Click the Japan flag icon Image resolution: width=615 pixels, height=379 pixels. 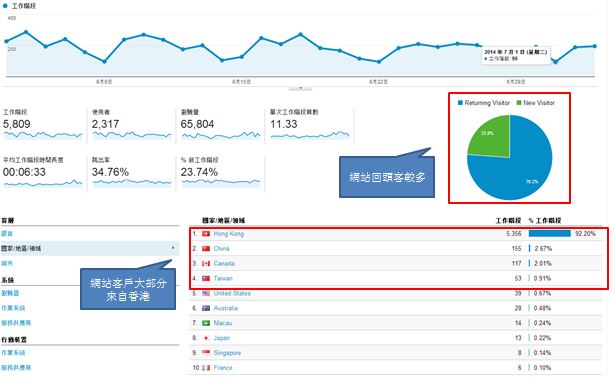coord(206,338)
